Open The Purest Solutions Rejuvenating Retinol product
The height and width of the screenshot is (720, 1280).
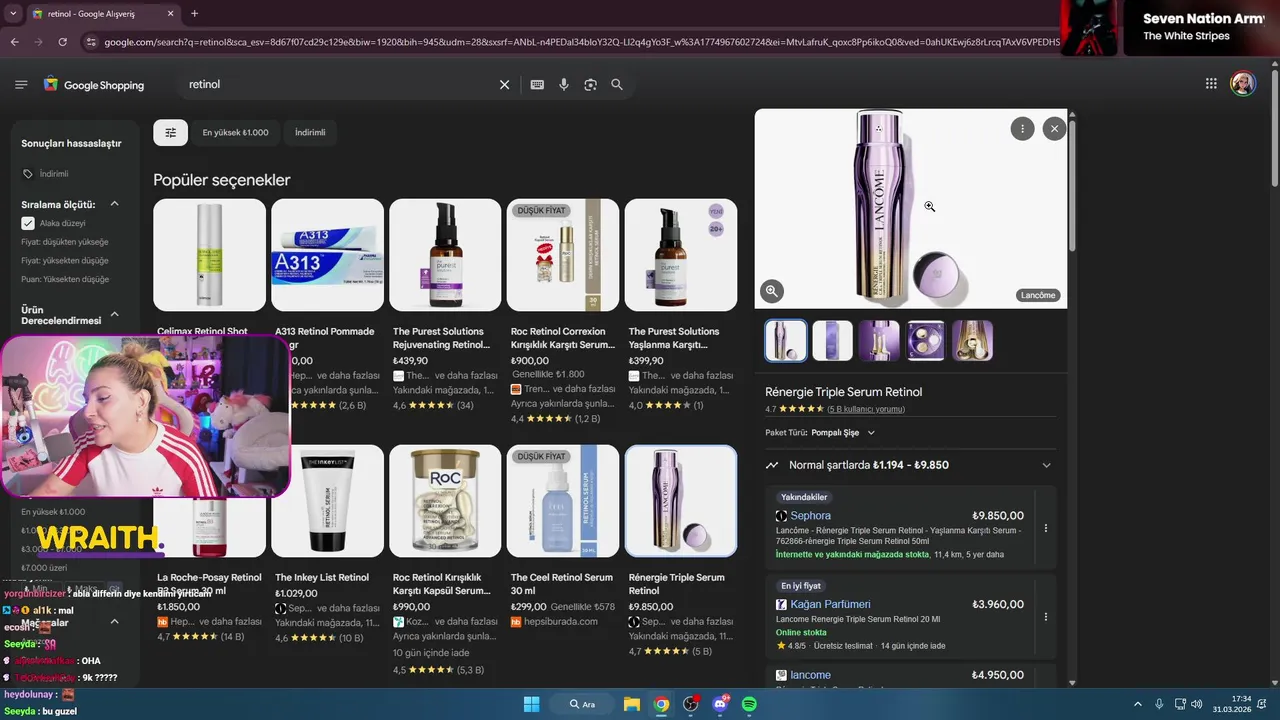pos(445,305)
